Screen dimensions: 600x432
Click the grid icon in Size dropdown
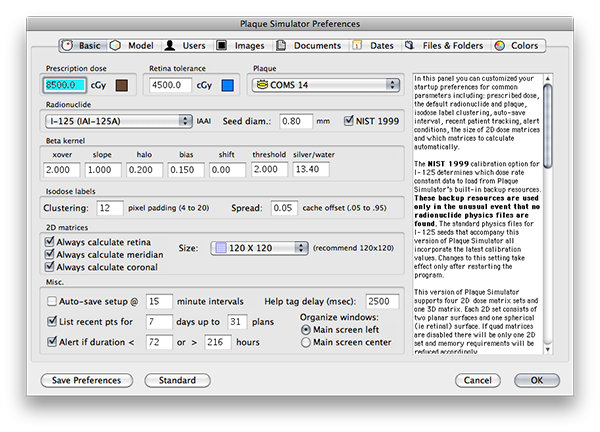tap(221, 248)
